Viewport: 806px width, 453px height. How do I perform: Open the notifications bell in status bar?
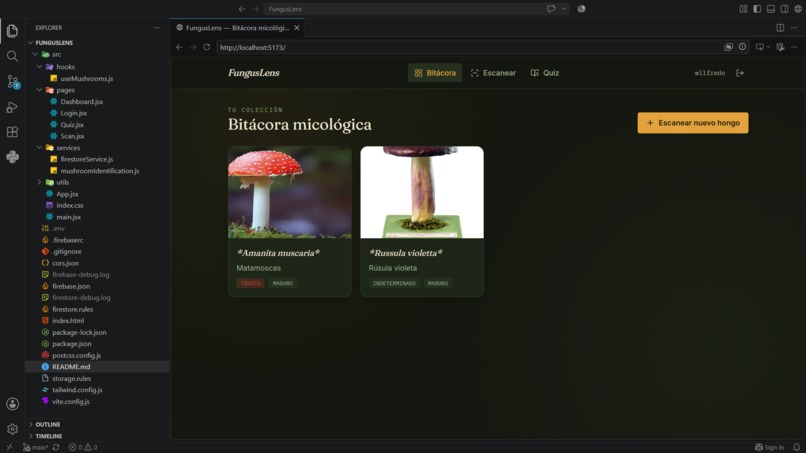point(796,447)
